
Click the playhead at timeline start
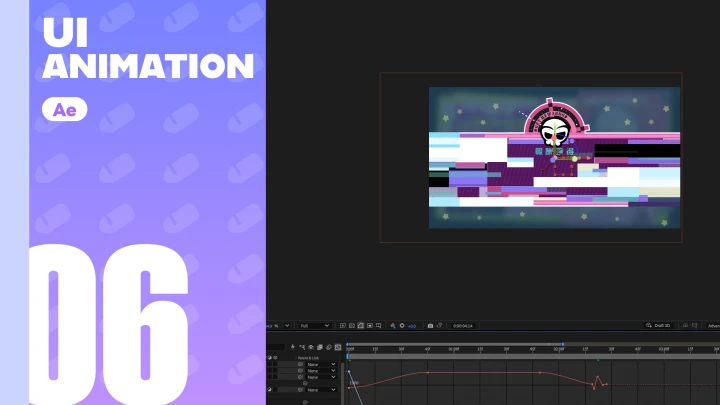[x=348, y=356]
